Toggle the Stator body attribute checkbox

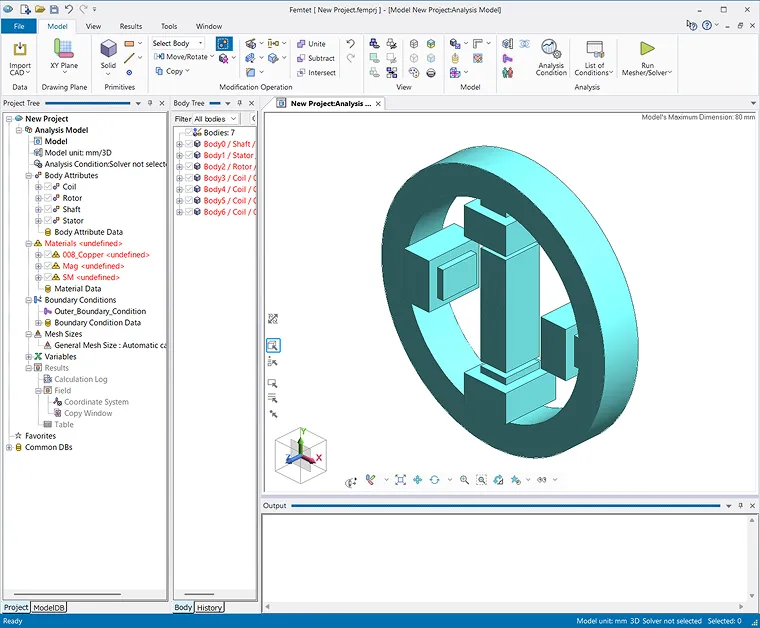48,220
